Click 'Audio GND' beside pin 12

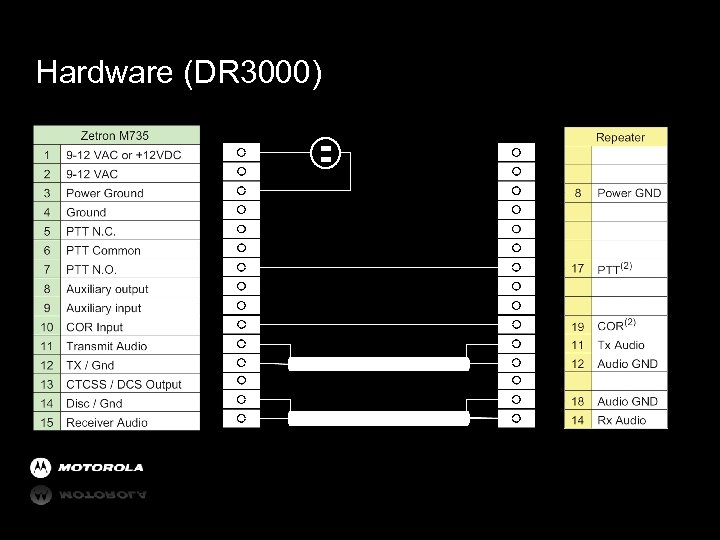pyautogui.click(x=627, y=364)
